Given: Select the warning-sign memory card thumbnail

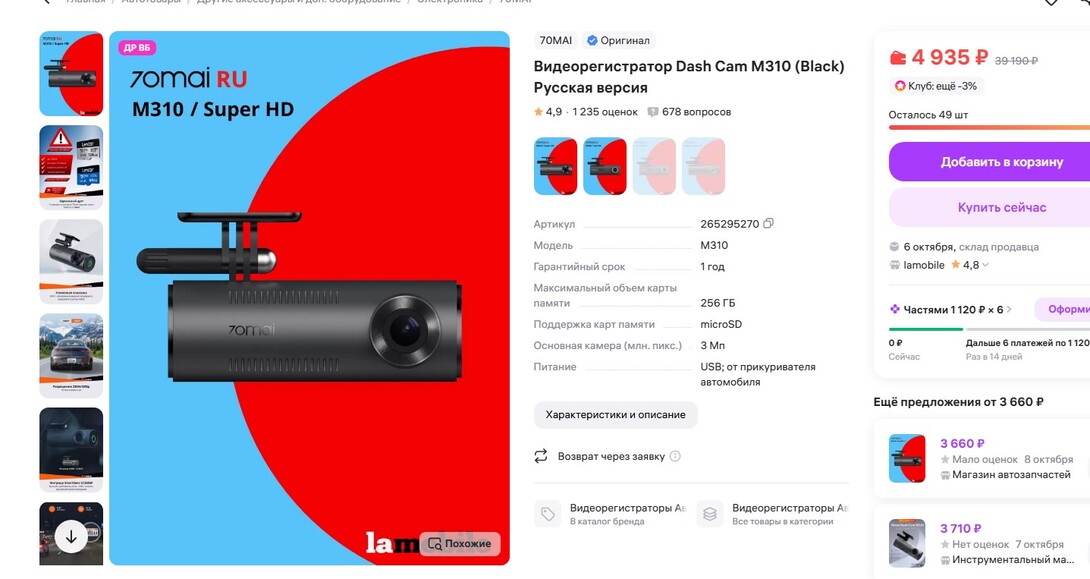Looking at the screenshot, I should [x=71, y=168].
